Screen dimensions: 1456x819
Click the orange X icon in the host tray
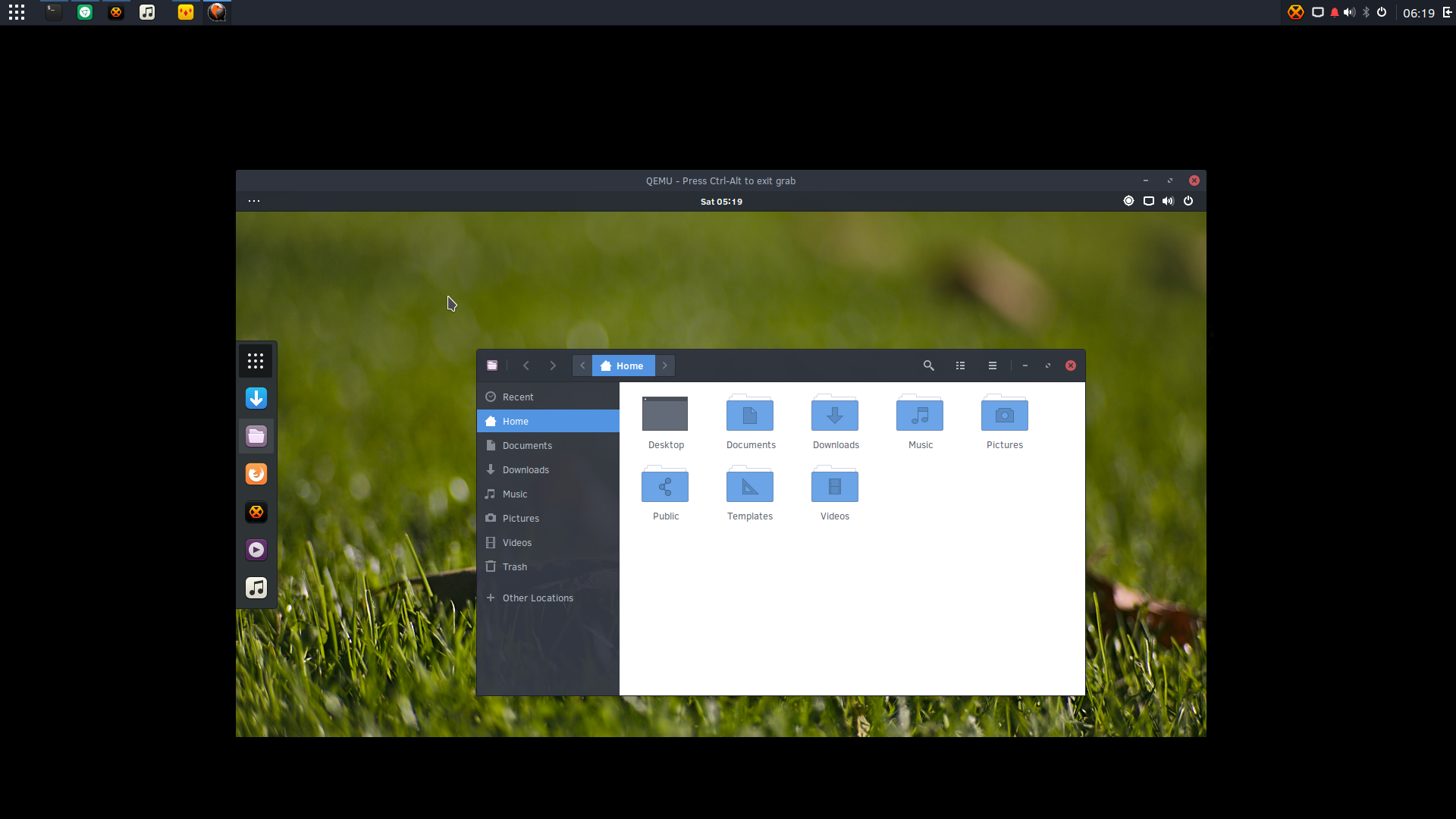[x=1296, y=12]
